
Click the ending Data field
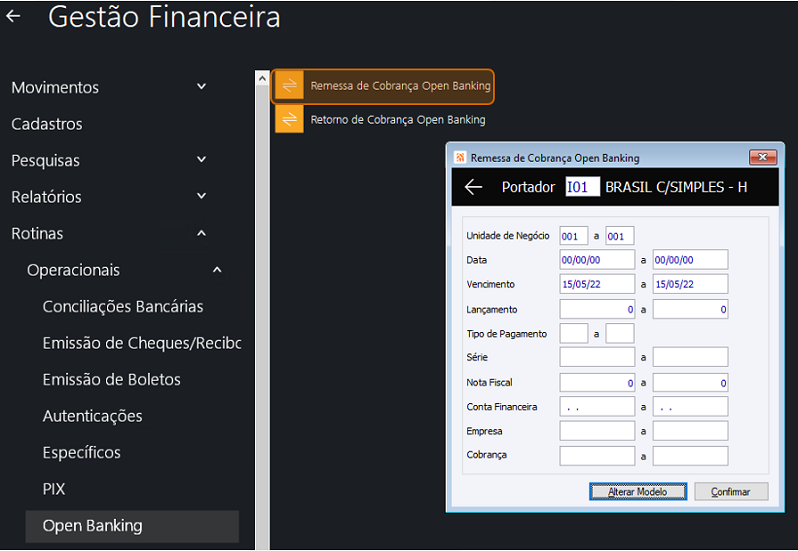coord(690,259)
